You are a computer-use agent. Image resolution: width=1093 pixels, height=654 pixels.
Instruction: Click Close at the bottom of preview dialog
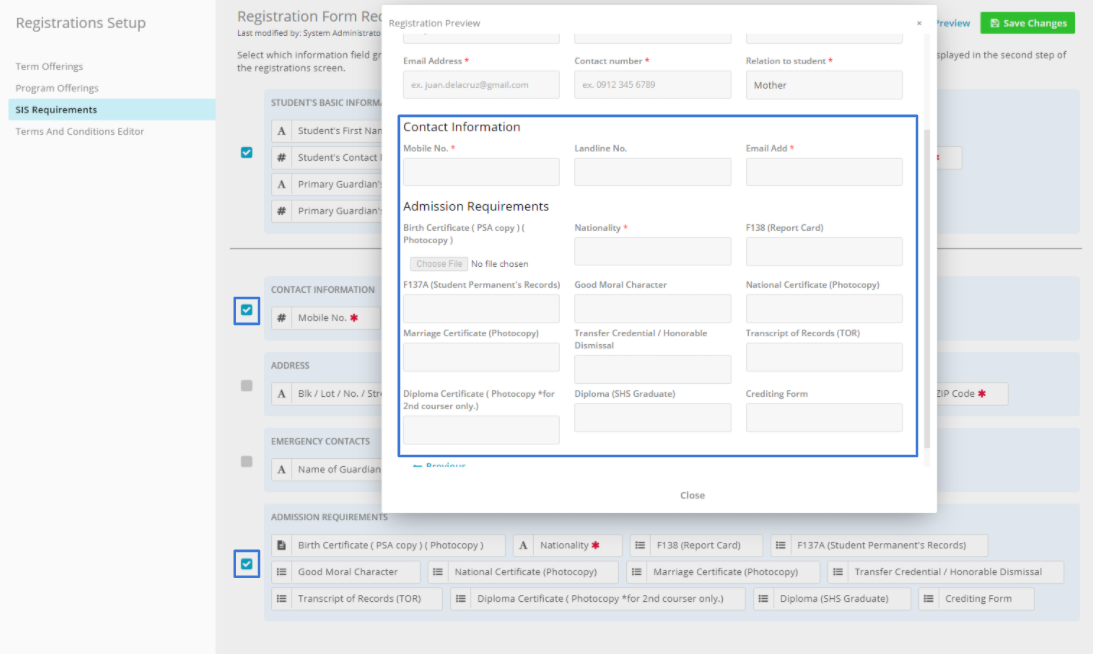(x=692, y=495)
